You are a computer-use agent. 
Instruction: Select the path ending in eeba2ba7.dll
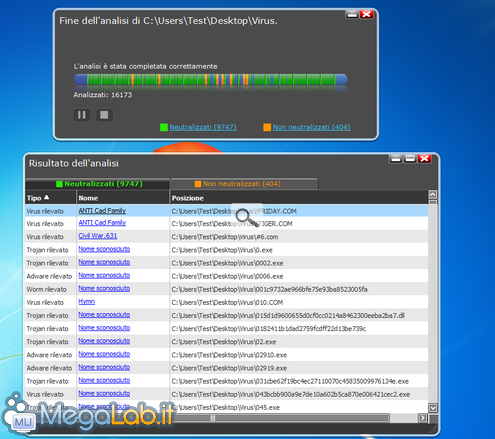pos(288,316)
